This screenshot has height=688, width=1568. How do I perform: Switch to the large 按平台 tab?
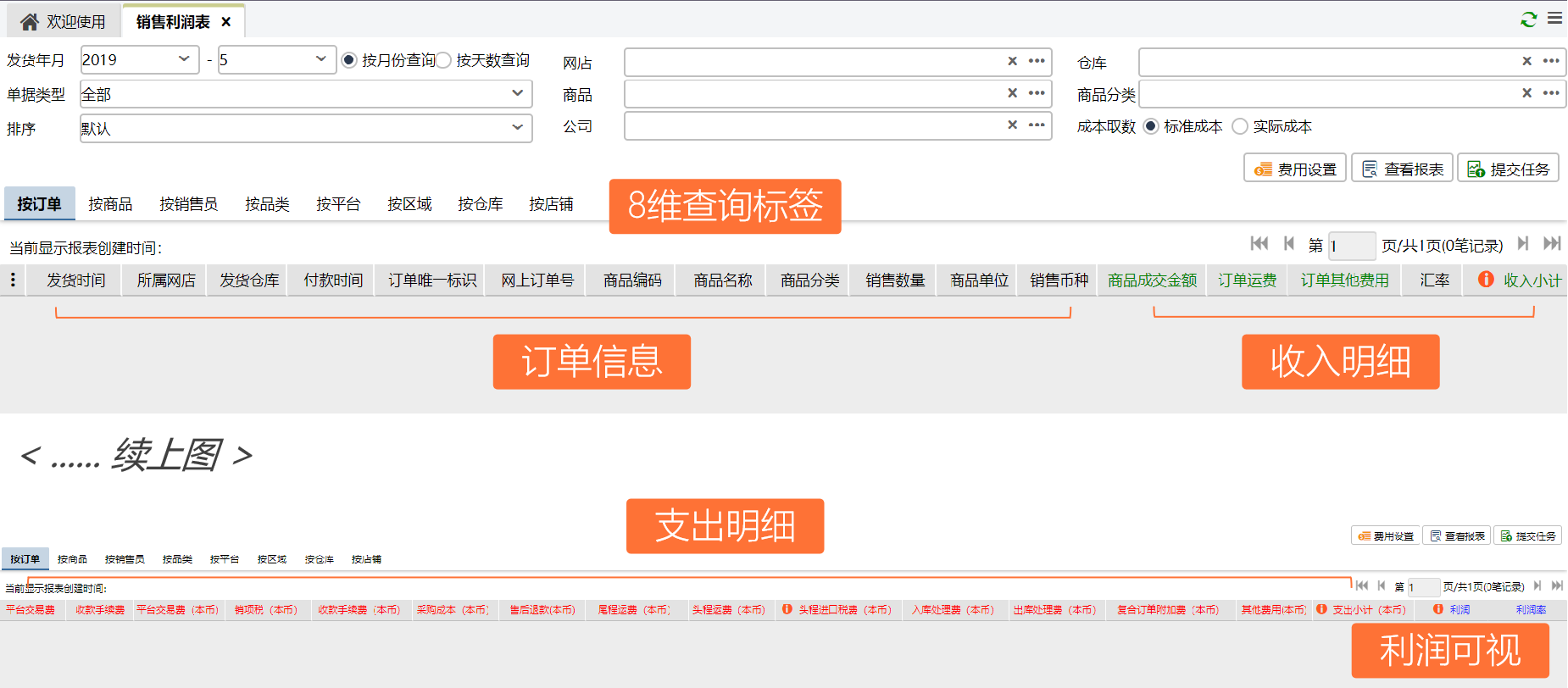[338, 204]
